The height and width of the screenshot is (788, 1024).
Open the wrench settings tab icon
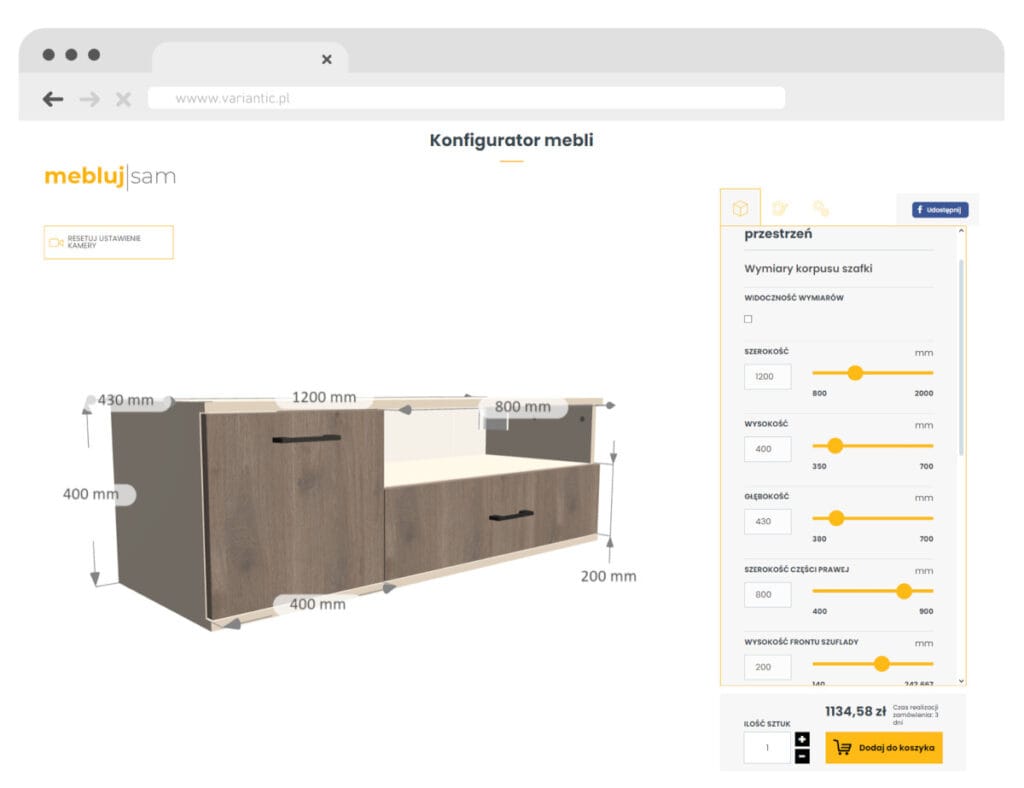pos(822,208)
